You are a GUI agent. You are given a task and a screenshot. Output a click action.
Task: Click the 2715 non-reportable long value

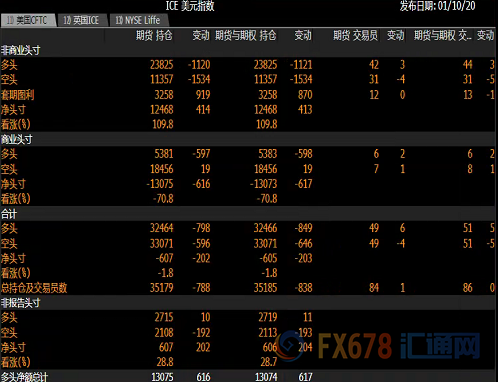point(164,317)
